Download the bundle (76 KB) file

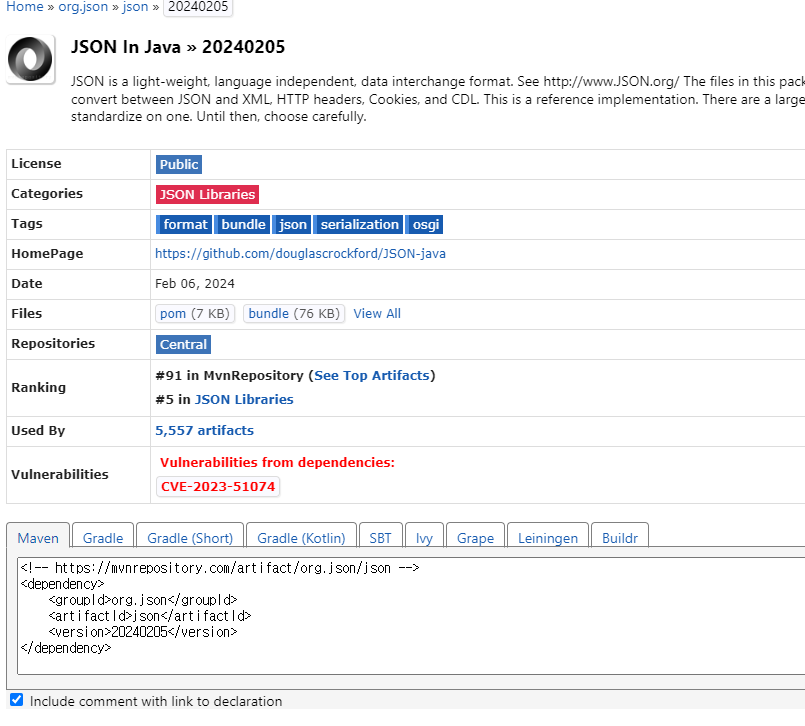294,314
